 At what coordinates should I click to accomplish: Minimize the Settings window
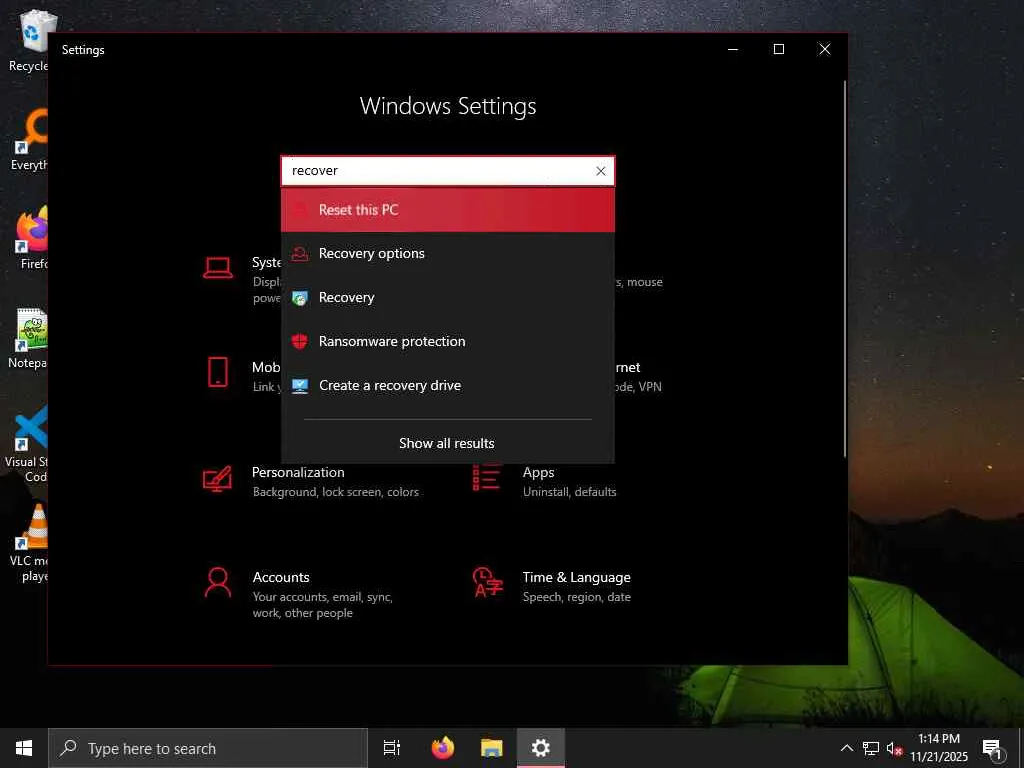[x=733, y=50]
